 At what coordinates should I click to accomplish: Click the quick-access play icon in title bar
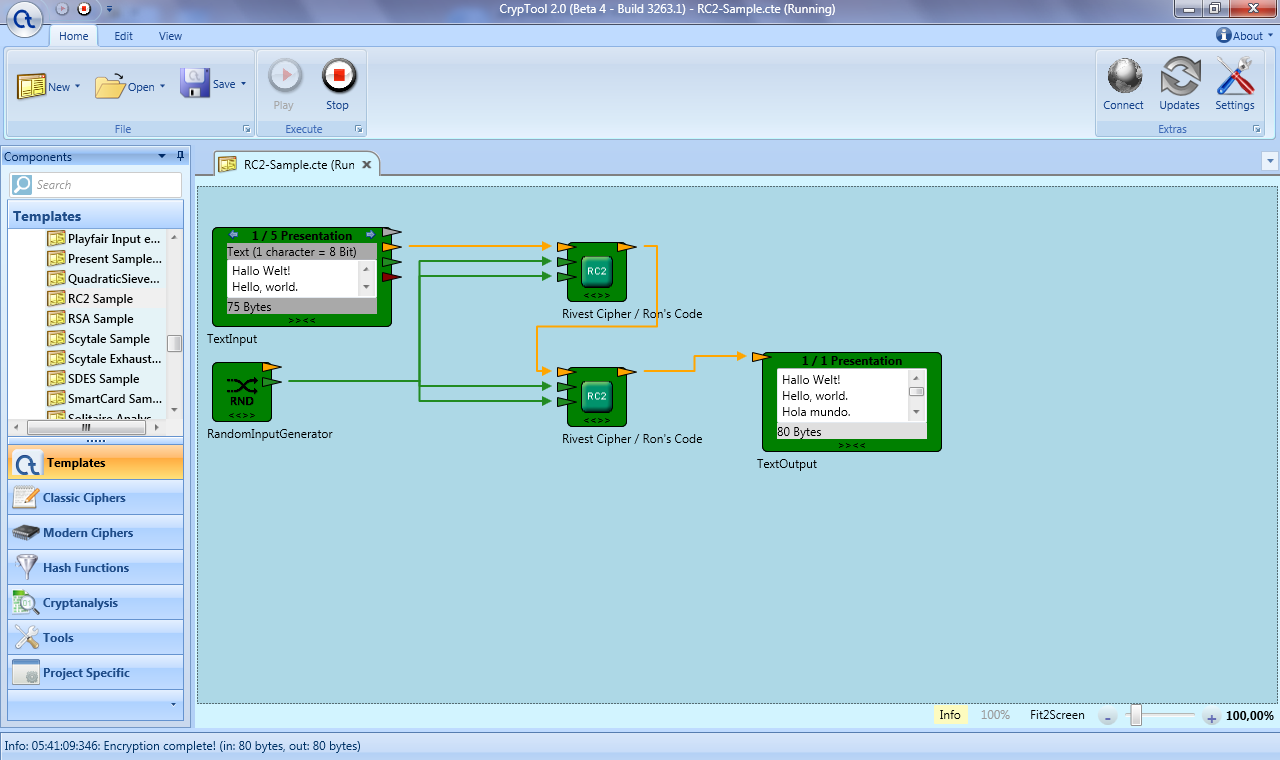coord(62,9)
